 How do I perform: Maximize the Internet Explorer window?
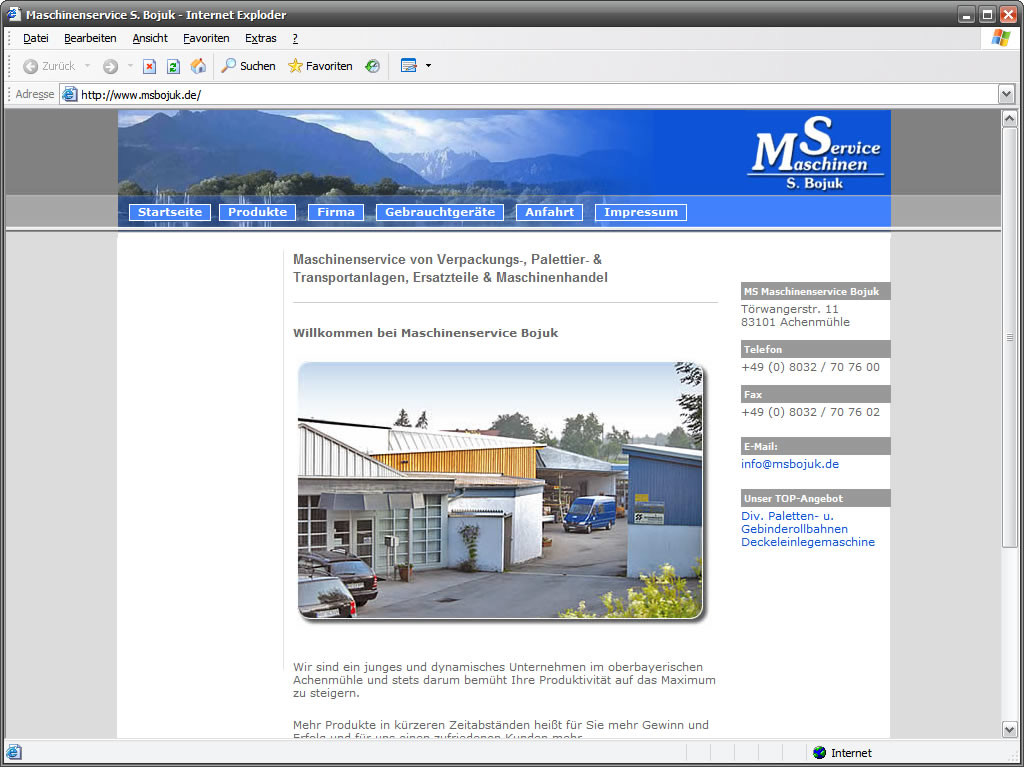click(x=987, y=14)
